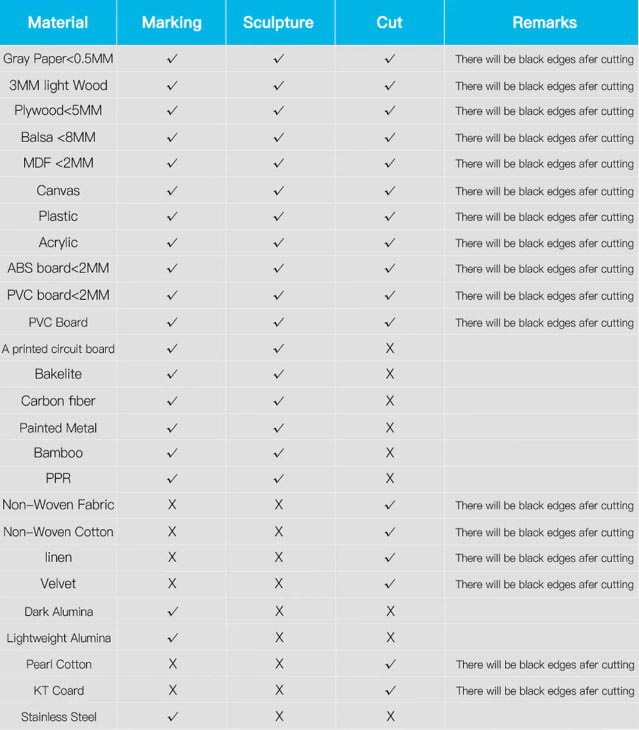The height and width of the screenshot is (730, 639).
Task: Click the Sculpture X mark for Stainless Steel
Action: click(279, 716)
